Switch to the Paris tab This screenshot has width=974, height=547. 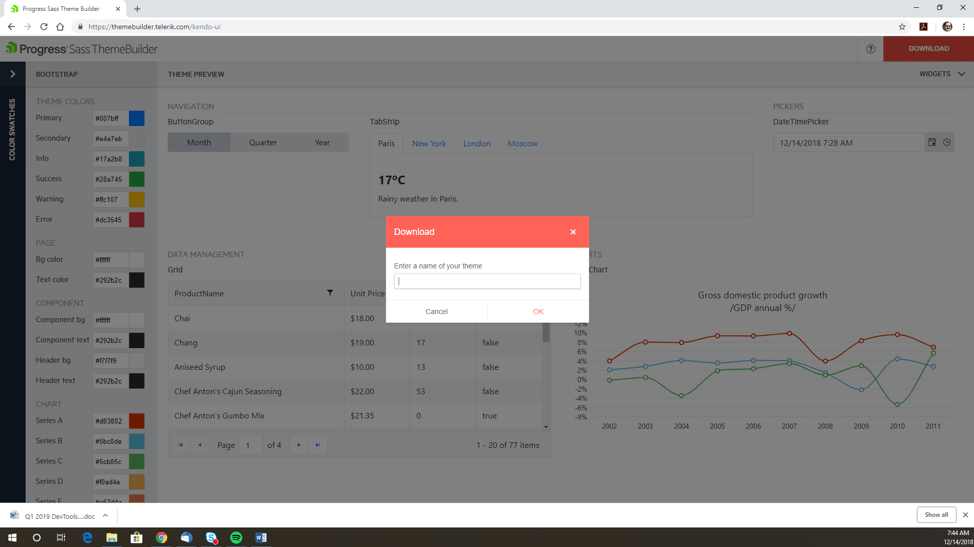[386, 143]
